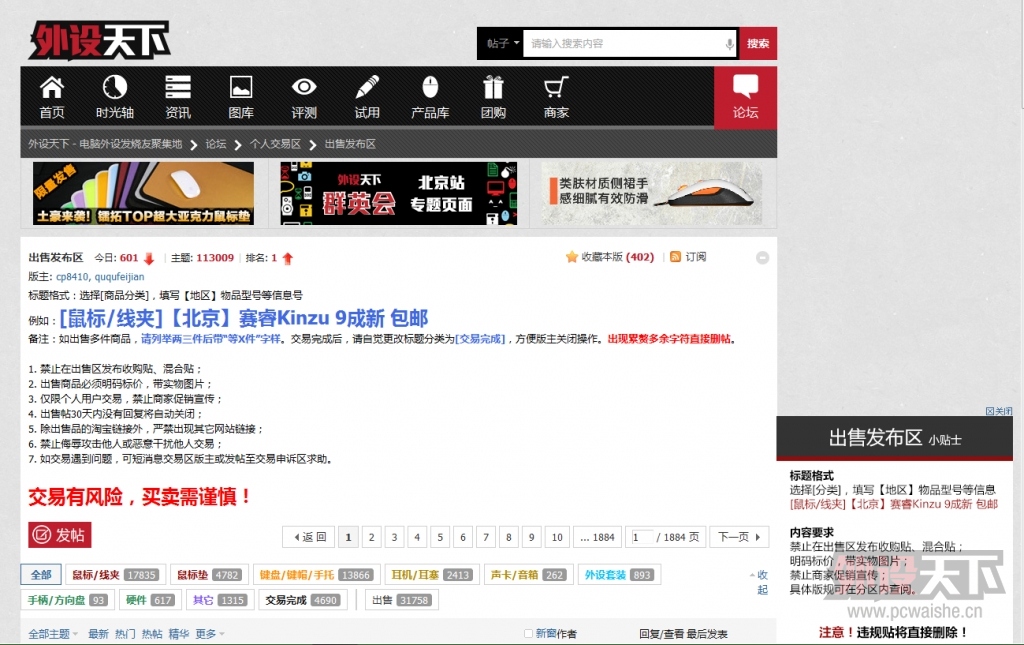Open the 类肤材质 mouse ad banner

[653, 193]
